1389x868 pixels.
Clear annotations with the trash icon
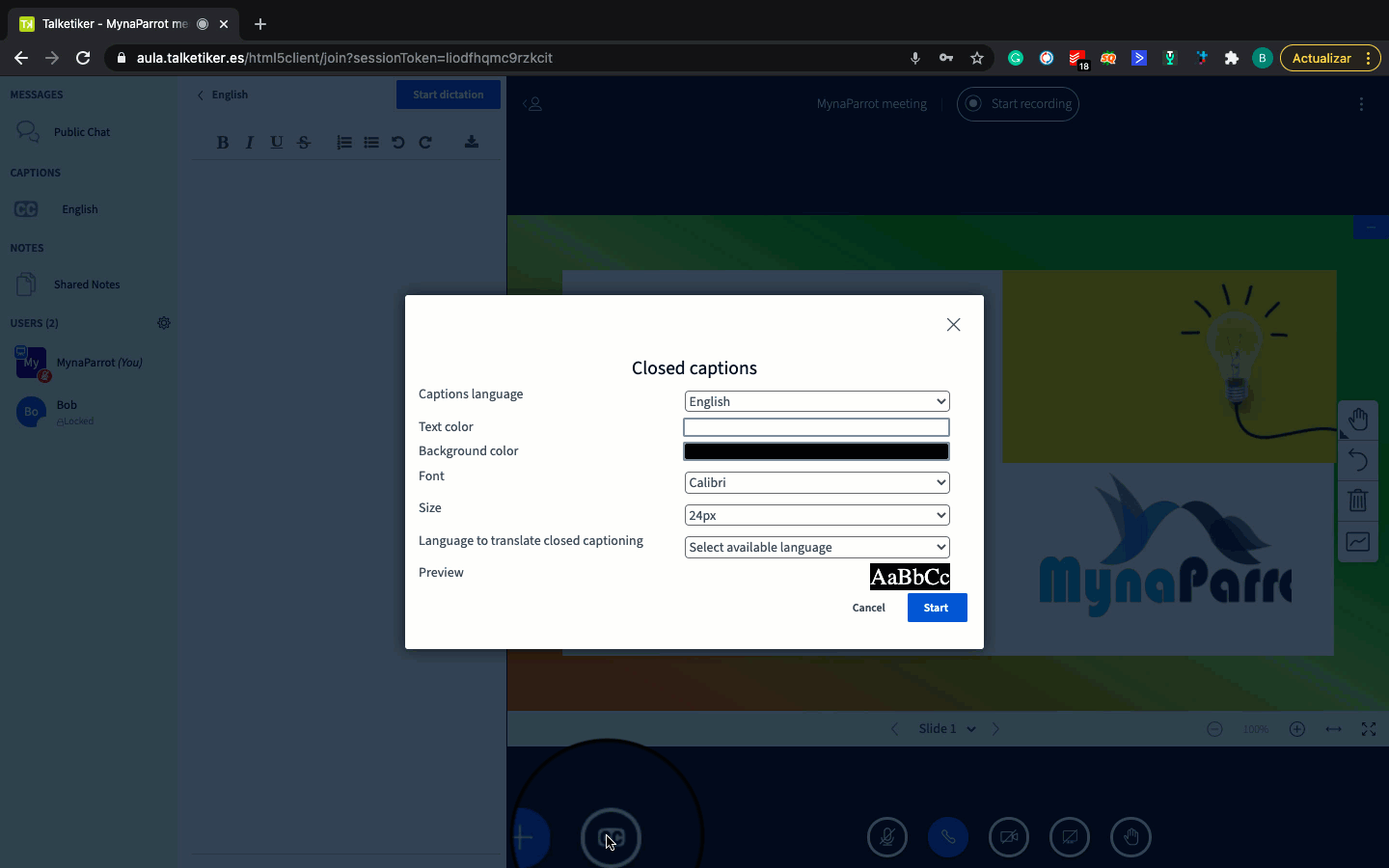pos(1358,501)
